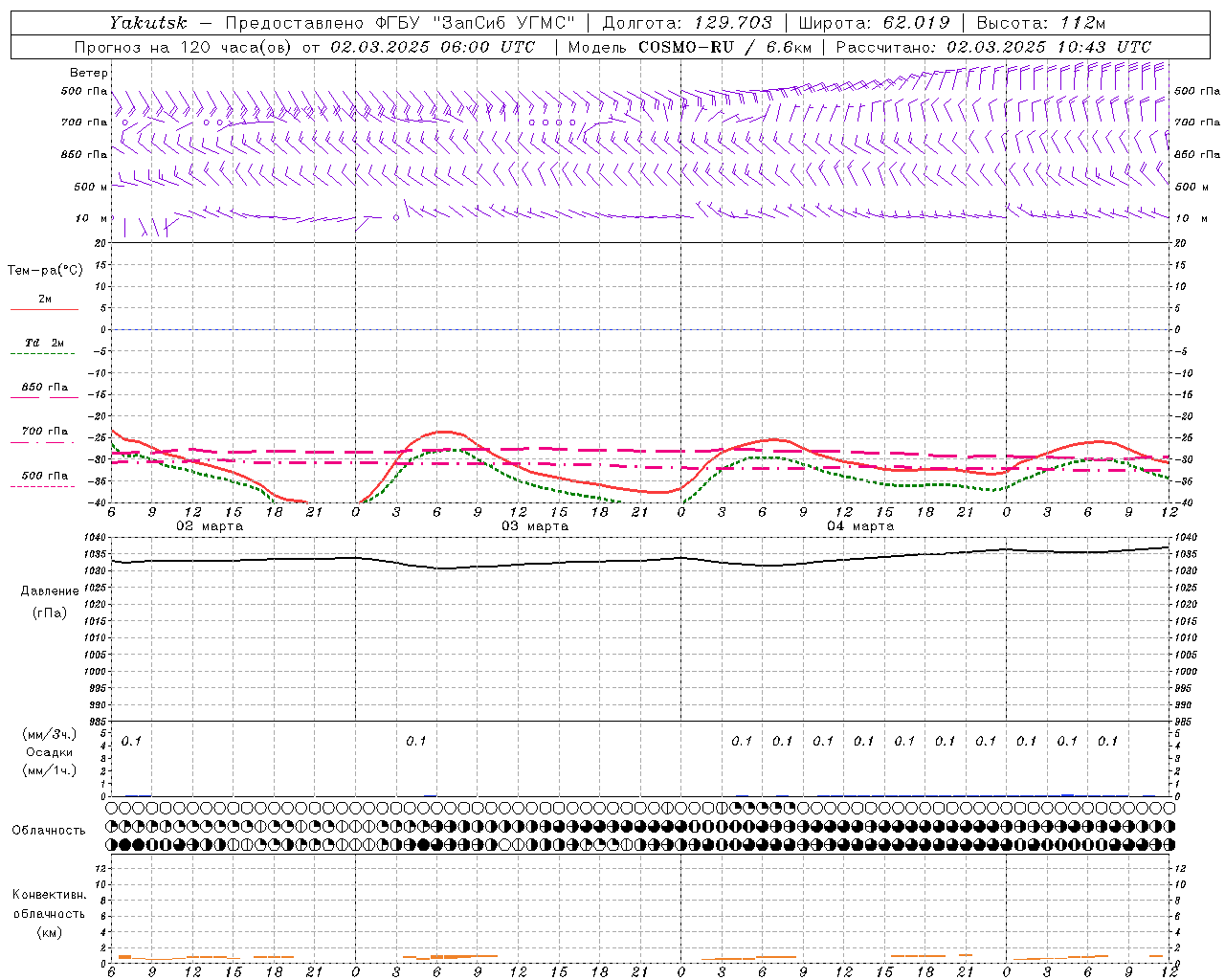Click the forecast start 02.03.2025 06:00 UTC
The width and height of the screenshot is (1225, 980).
pos(433,47)
